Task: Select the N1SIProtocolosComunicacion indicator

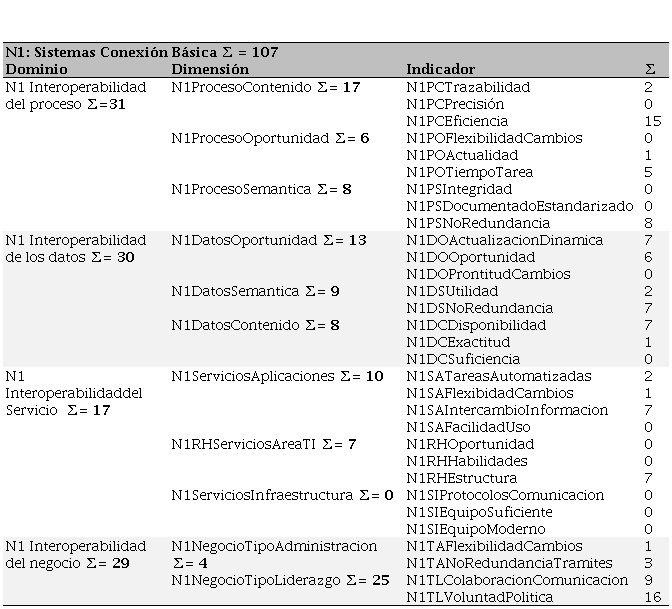Action: point(505,495)
